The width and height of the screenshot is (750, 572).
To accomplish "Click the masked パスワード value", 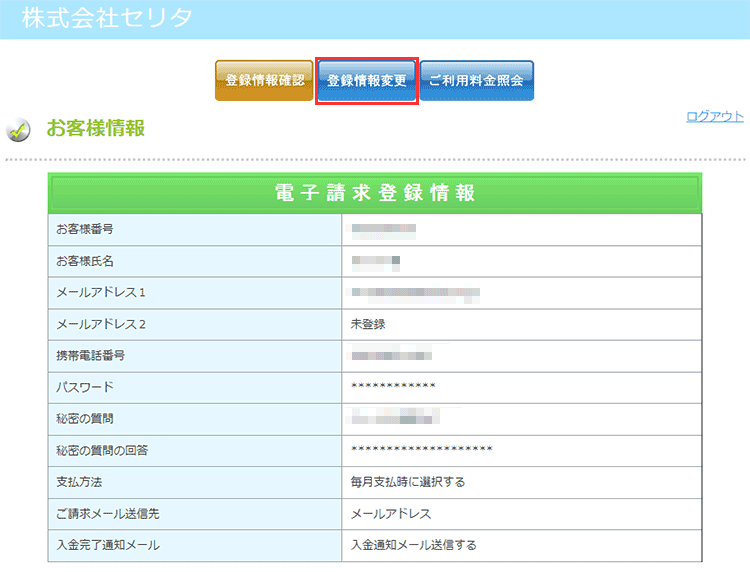I will pyautogui.click(x=393, y=387).
